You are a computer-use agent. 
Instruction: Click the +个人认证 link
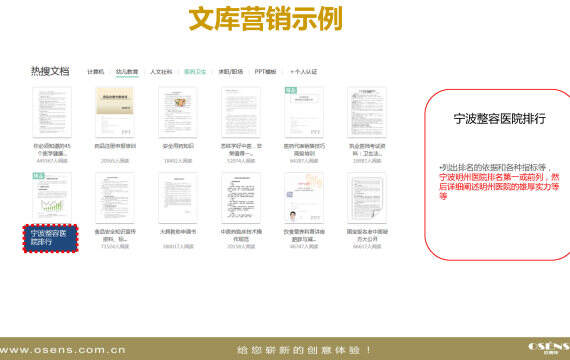pos(304,72)
